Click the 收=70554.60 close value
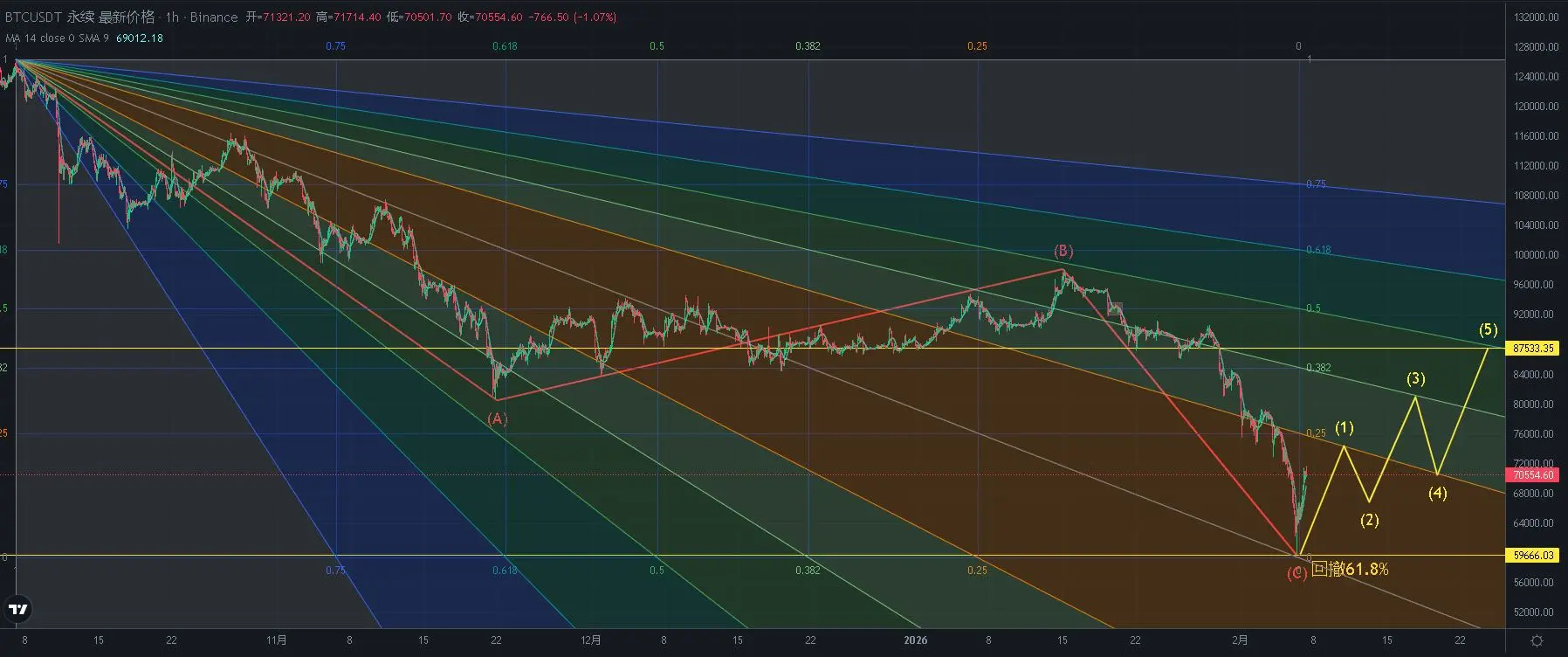The height and width of the screenshot is (657, 1568). (491, 17)
